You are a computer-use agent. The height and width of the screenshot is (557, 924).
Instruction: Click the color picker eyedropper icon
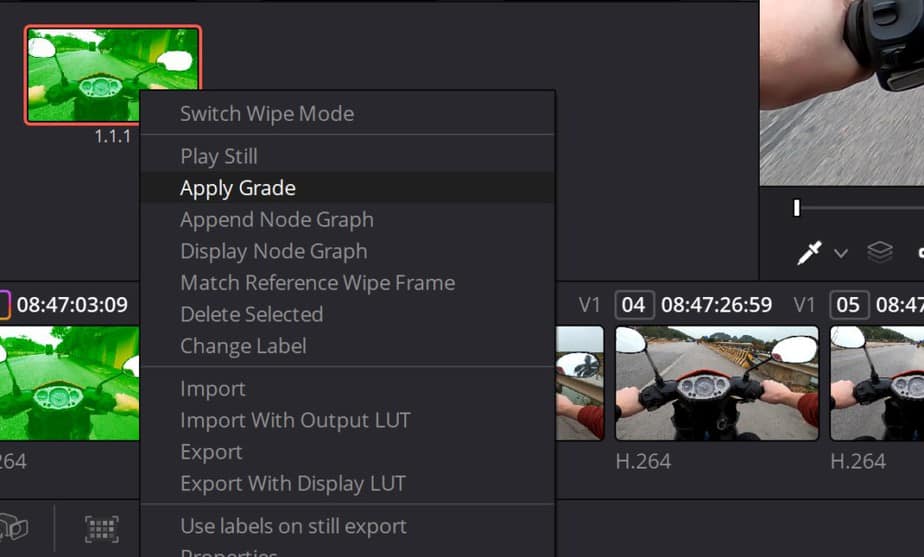pyautogui.click(x=810, y=253)
